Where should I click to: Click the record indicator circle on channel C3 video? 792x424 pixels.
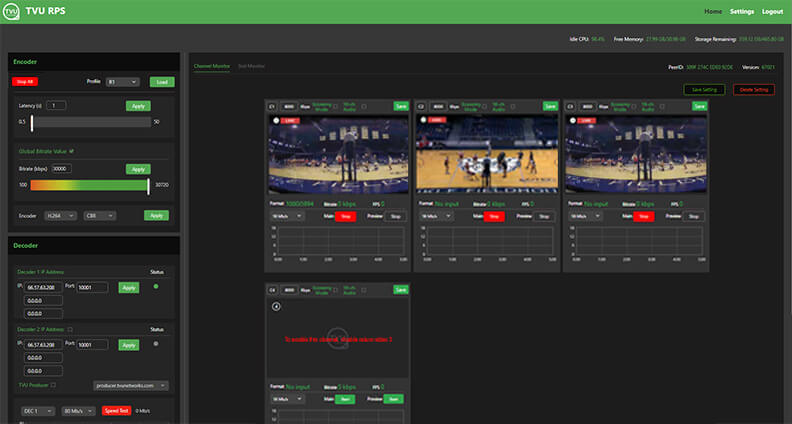coord(573,121)
